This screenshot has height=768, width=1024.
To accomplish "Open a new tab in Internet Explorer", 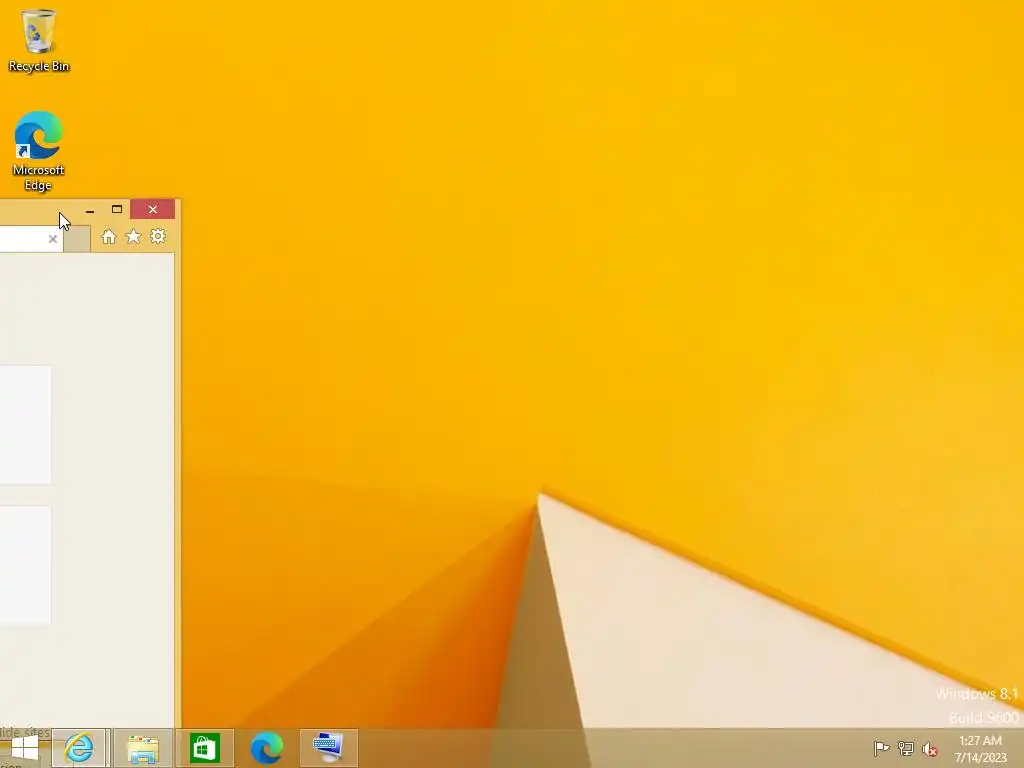I will pos(77,239).
